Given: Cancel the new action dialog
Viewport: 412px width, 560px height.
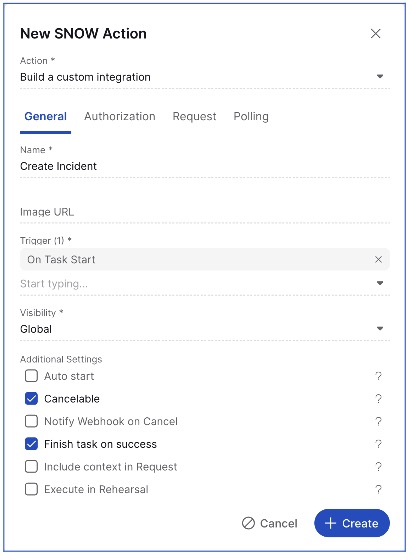Looking at the screenshot, I should tap(270, 523).
